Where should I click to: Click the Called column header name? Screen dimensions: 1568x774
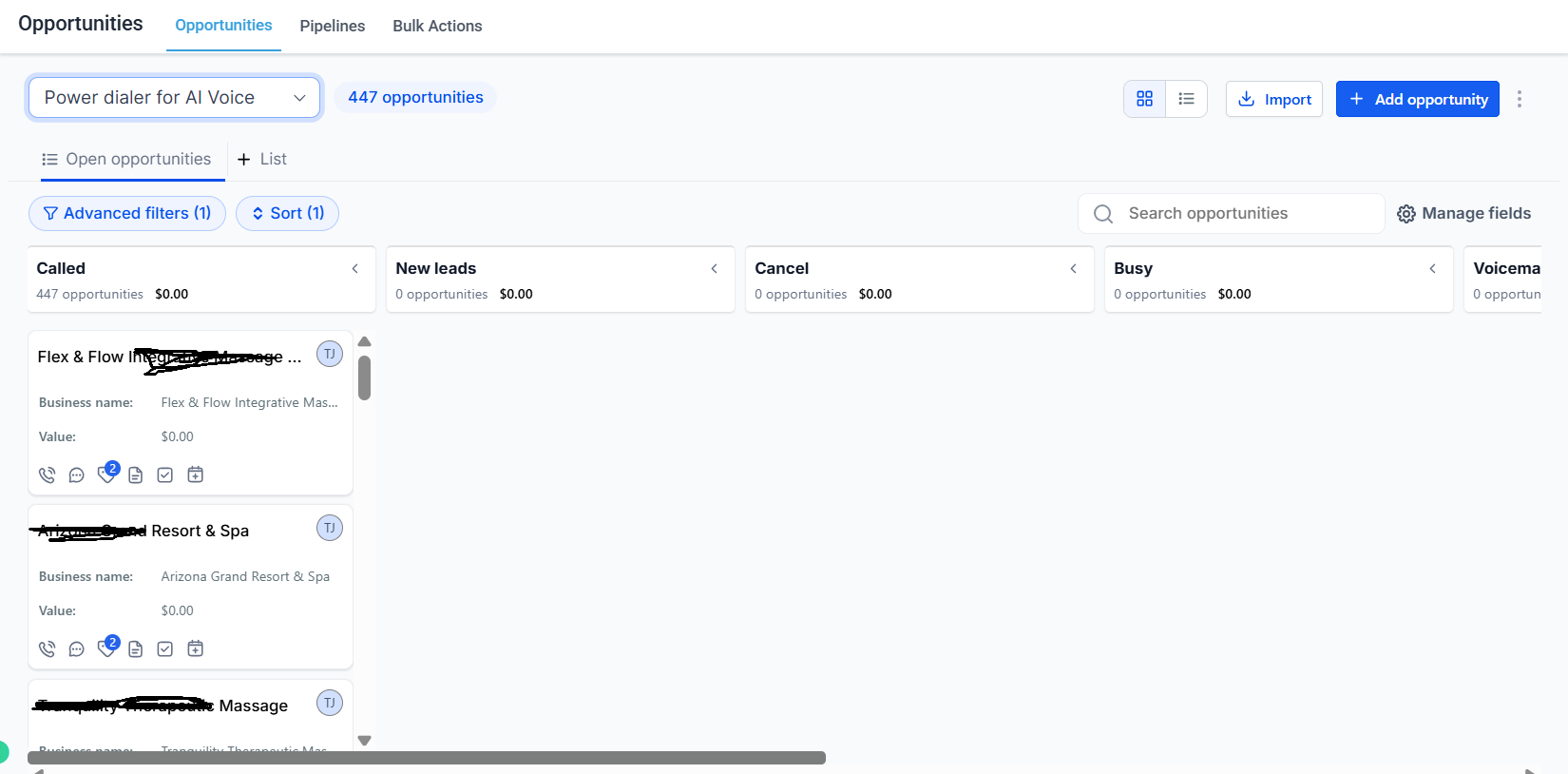pyautogui.click(x=61, y=268)
